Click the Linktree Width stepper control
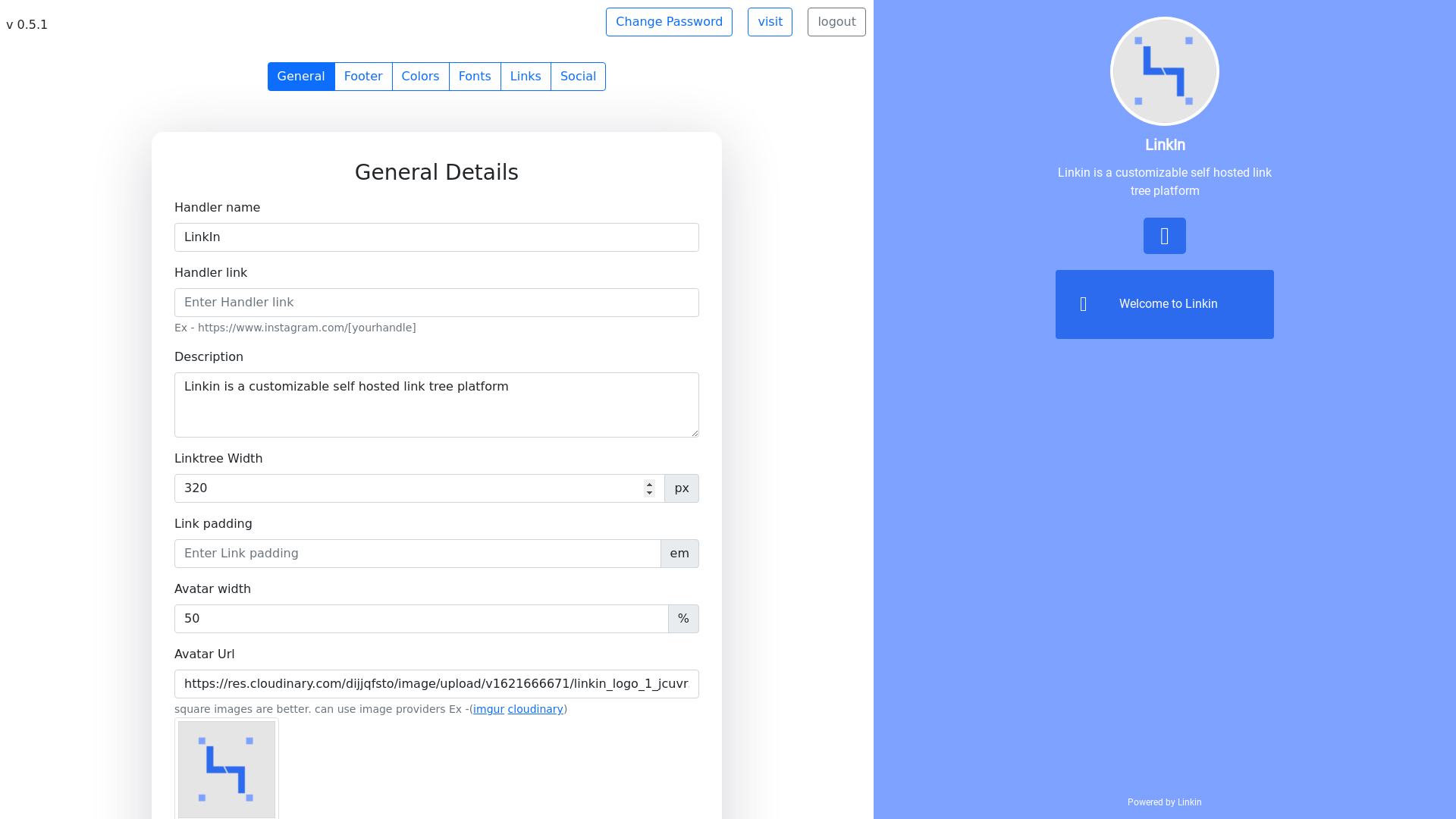The height and width of the screenshot is (819, 1456). click(649, 488)
